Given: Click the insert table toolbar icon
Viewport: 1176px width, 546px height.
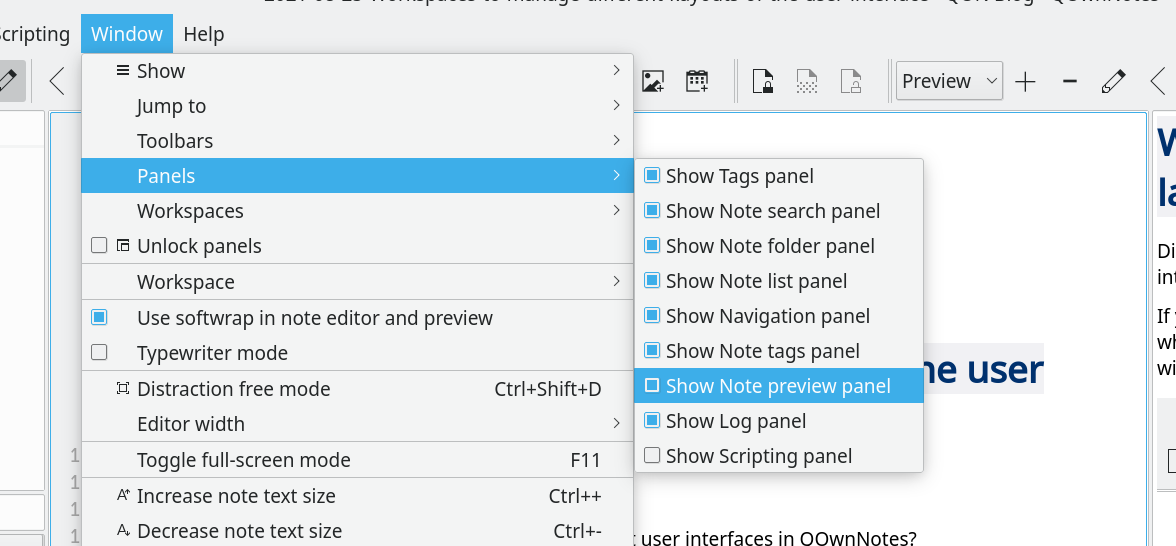Looking at the screenshot, I should click(x=697, y=81).
